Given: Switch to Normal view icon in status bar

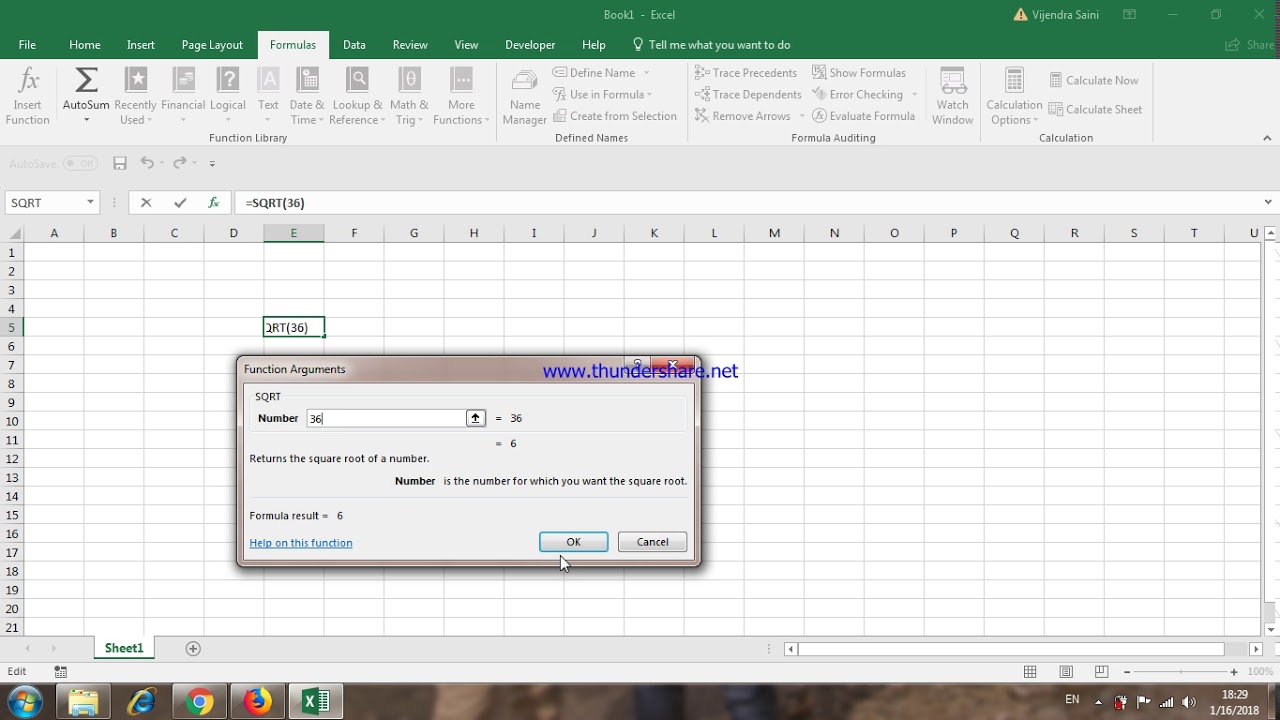Looking at the screenshot, I should tap(1030, 672).
